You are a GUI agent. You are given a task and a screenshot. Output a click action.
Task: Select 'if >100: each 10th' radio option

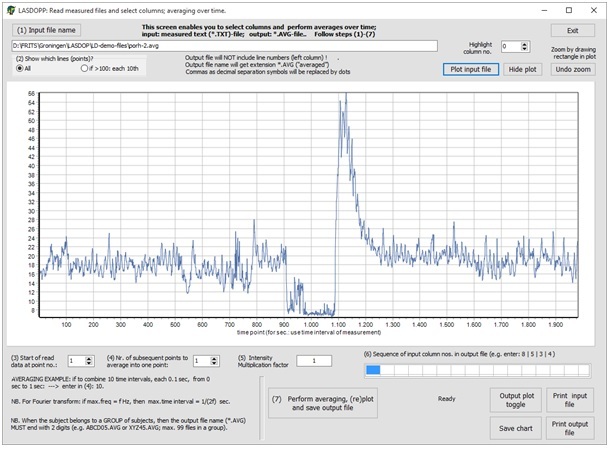(109, 68)
